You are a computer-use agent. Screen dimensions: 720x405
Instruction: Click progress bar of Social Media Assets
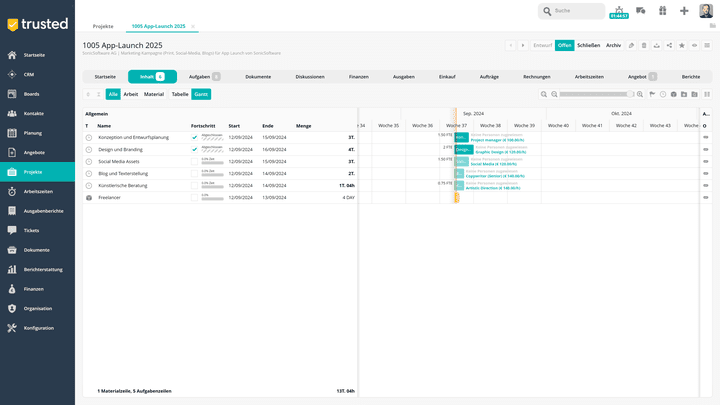212,163
